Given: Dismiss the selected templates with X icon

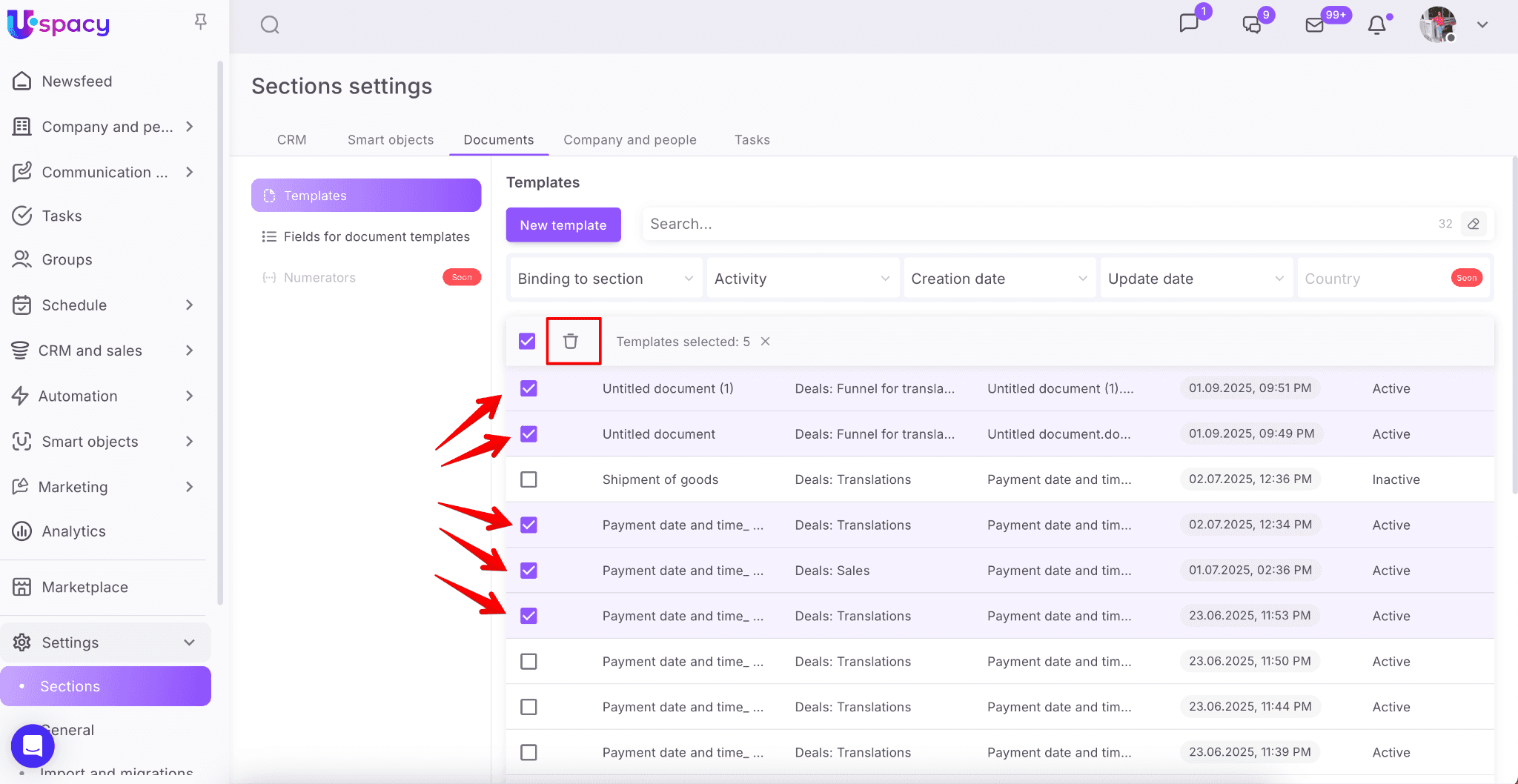Looking at the screenshot, I should (x=766, y=342).
